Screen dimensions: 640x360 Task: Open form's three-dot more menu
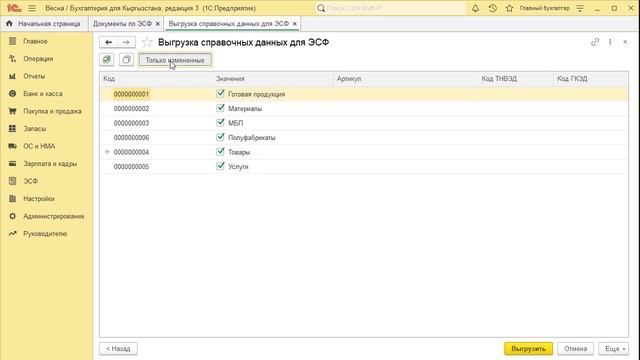point(610,42)
